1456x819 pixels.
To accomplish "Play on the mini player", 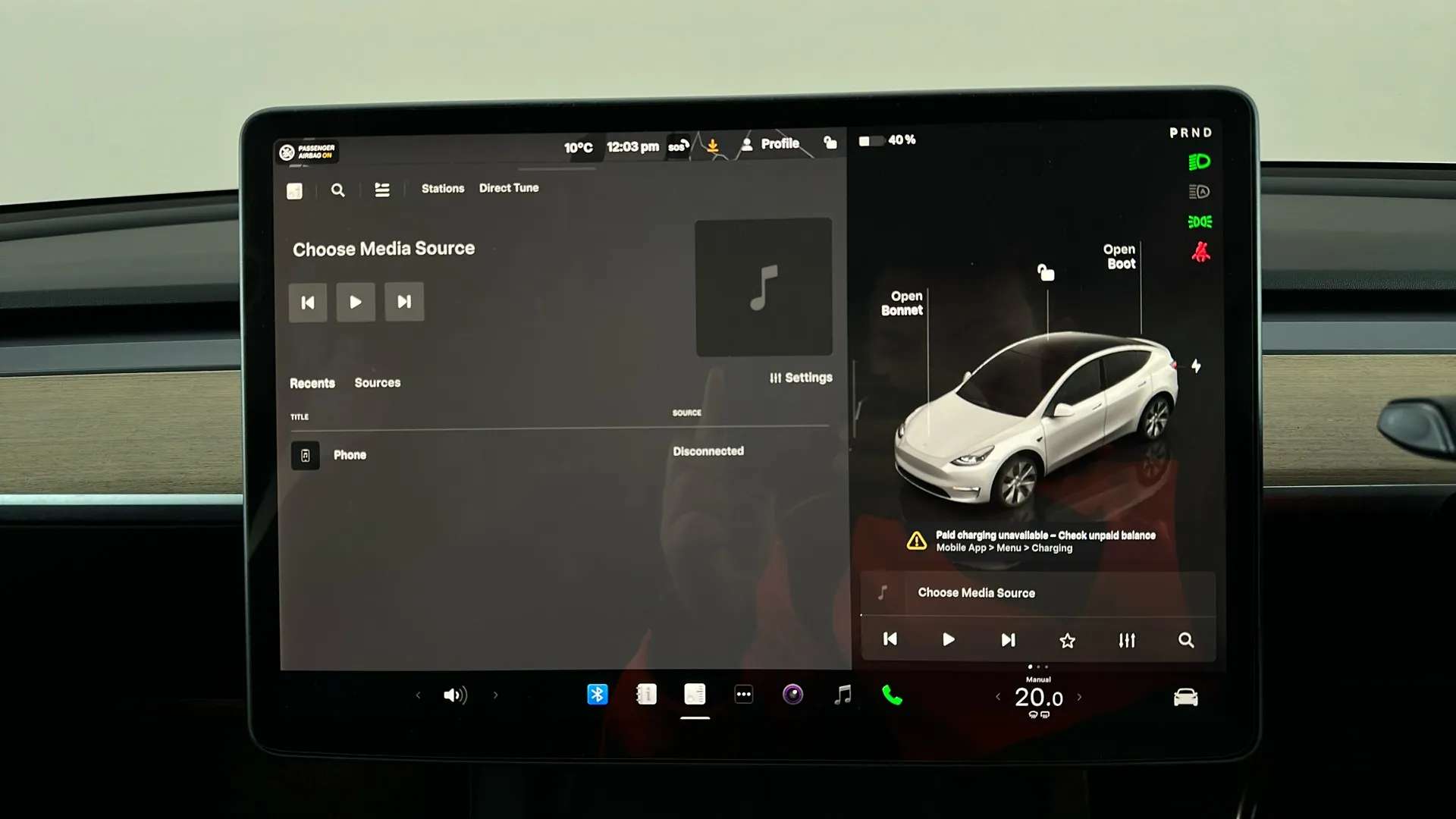I will [949, 640].
